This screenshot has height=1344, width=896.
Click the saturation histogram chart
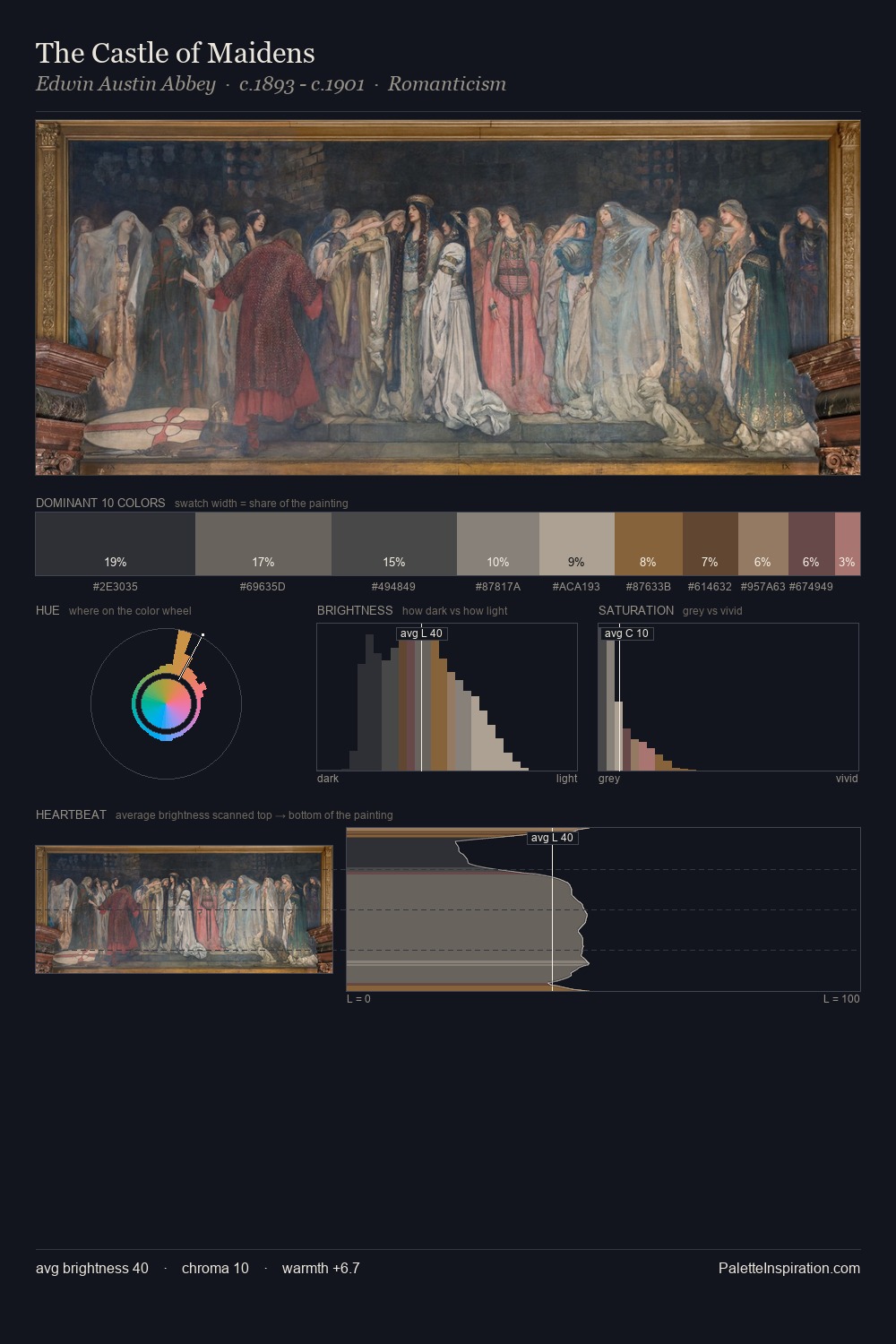click(728, 697)
